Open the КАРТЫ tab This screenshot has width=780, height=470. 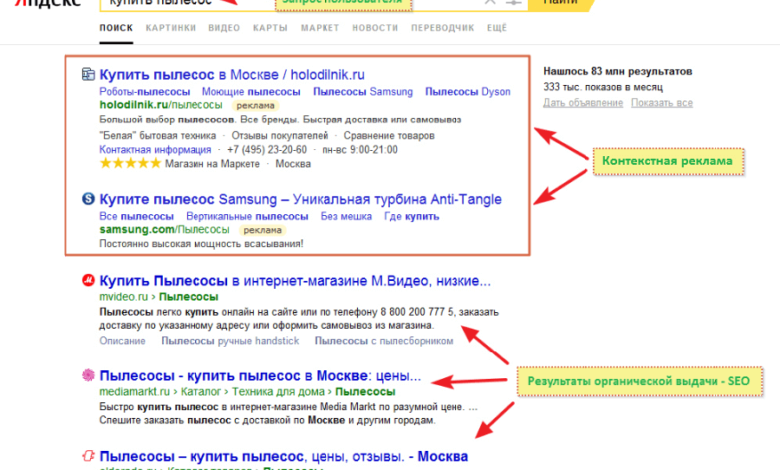tap(270, 28)
